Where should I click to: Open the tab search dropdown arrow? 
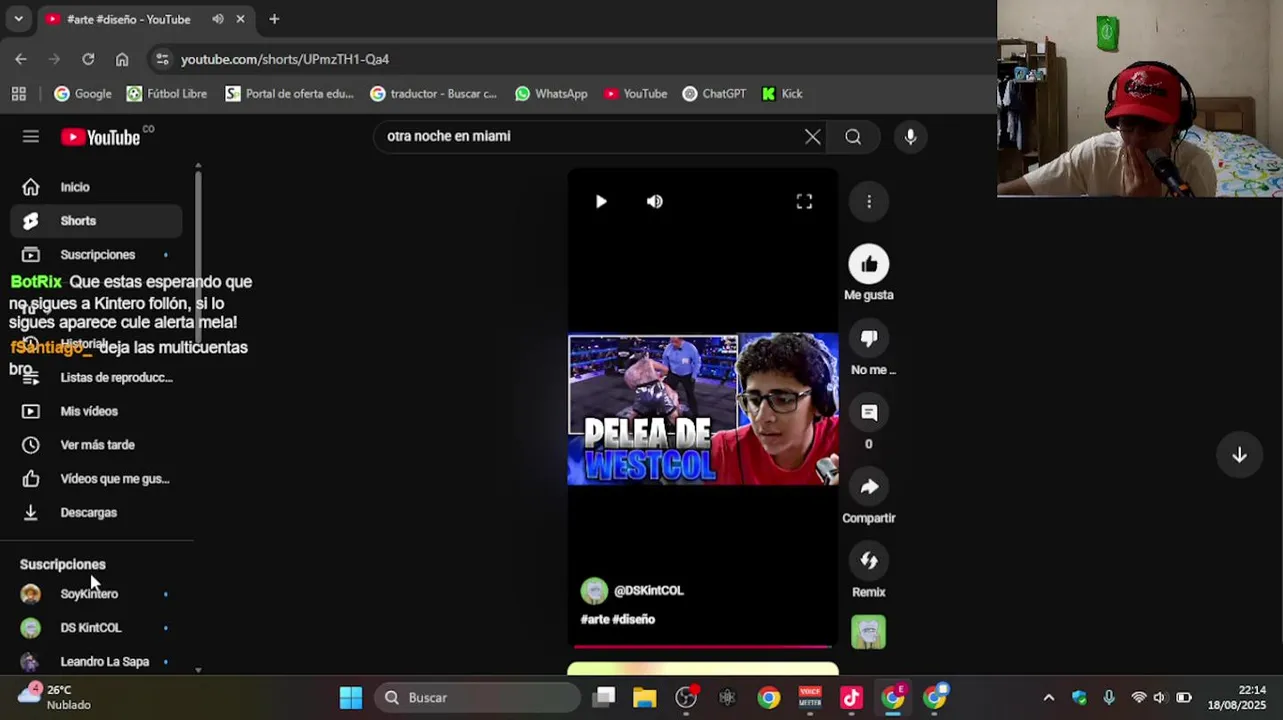click(x=18, y=19)
